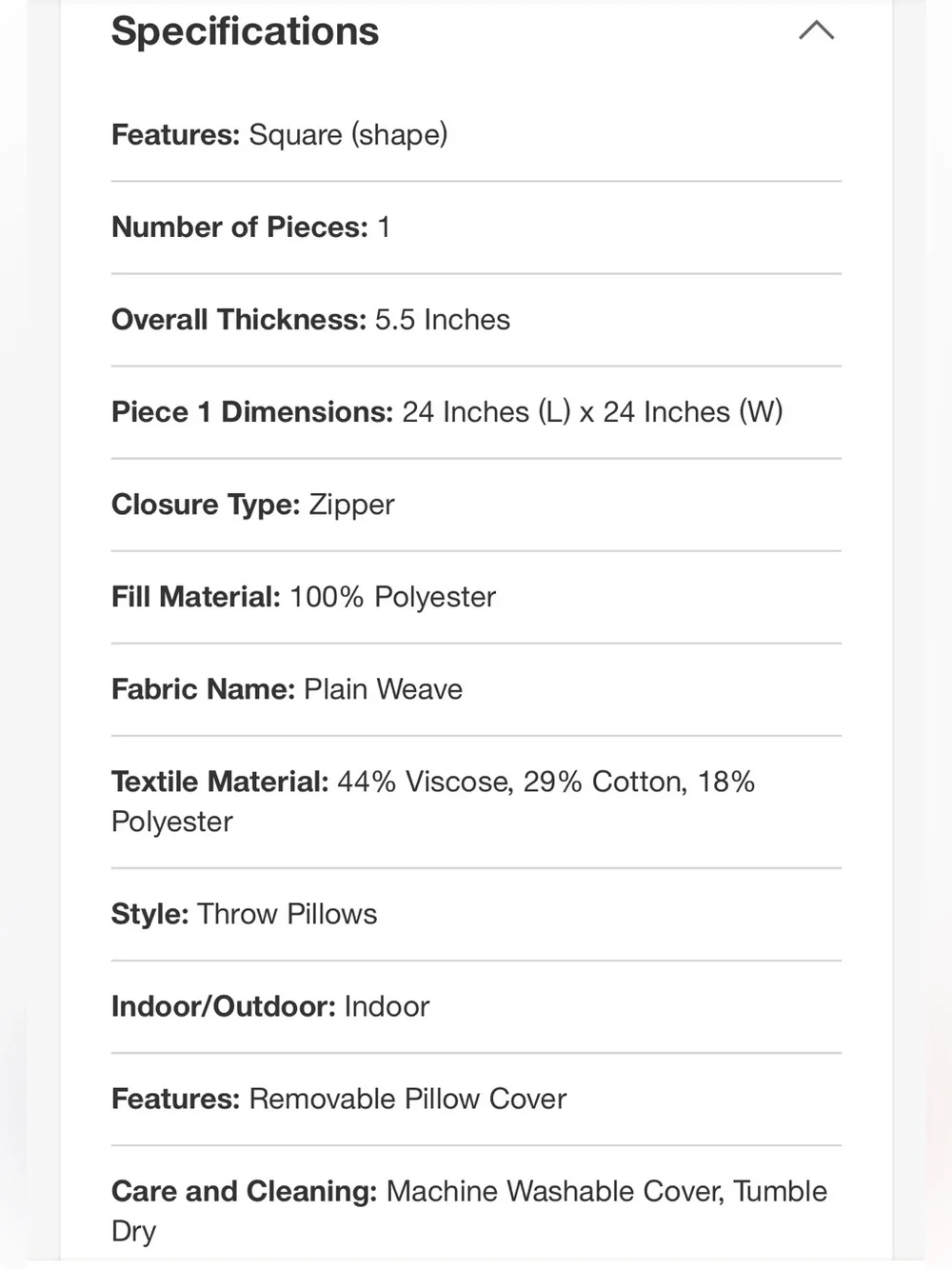Click the Specifications heading

(x=245, y=31)
